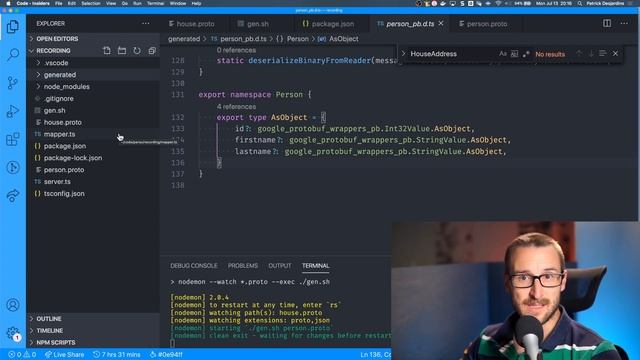Open the Live Share activity bar icon

(x=13, y=196)
